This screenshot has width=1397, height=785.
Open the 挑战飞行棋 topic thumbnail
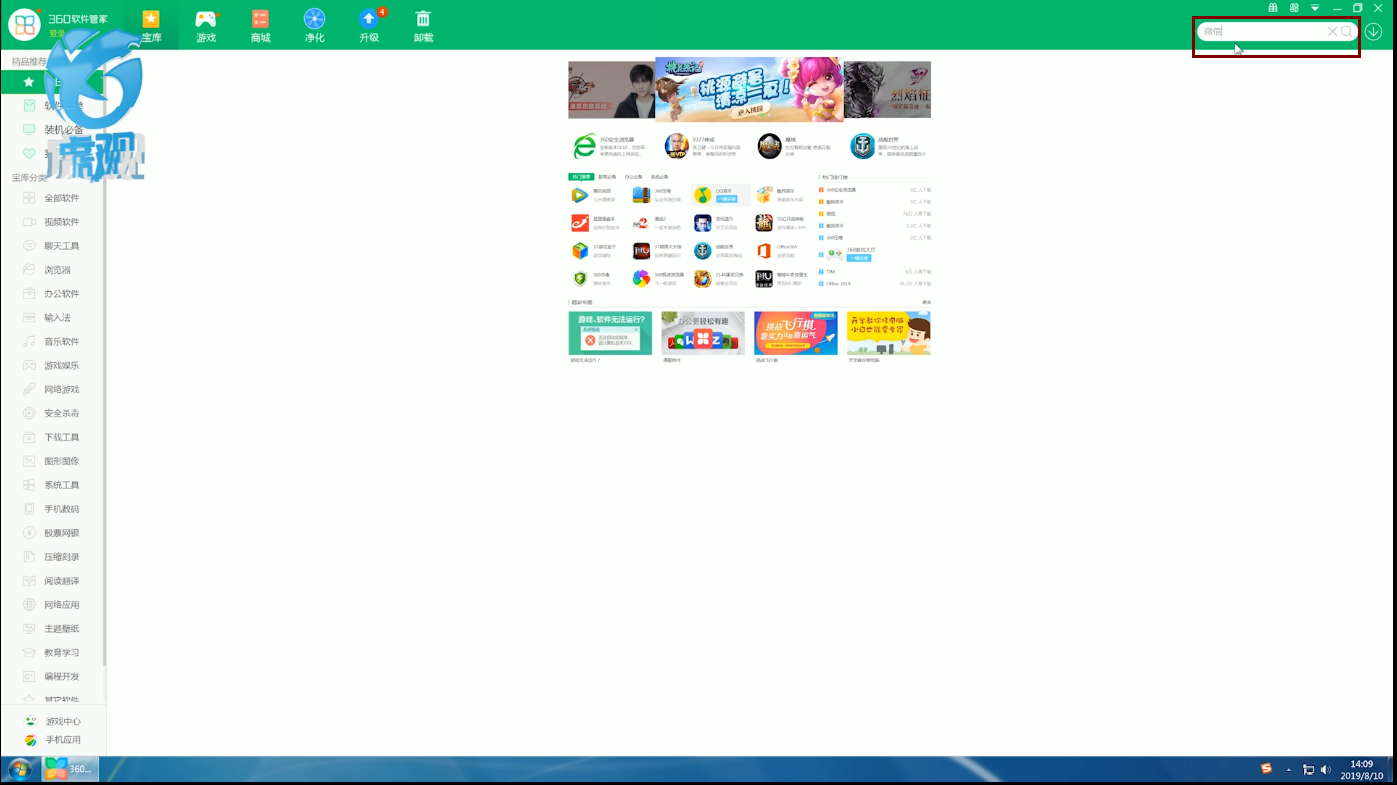(796, 333)
